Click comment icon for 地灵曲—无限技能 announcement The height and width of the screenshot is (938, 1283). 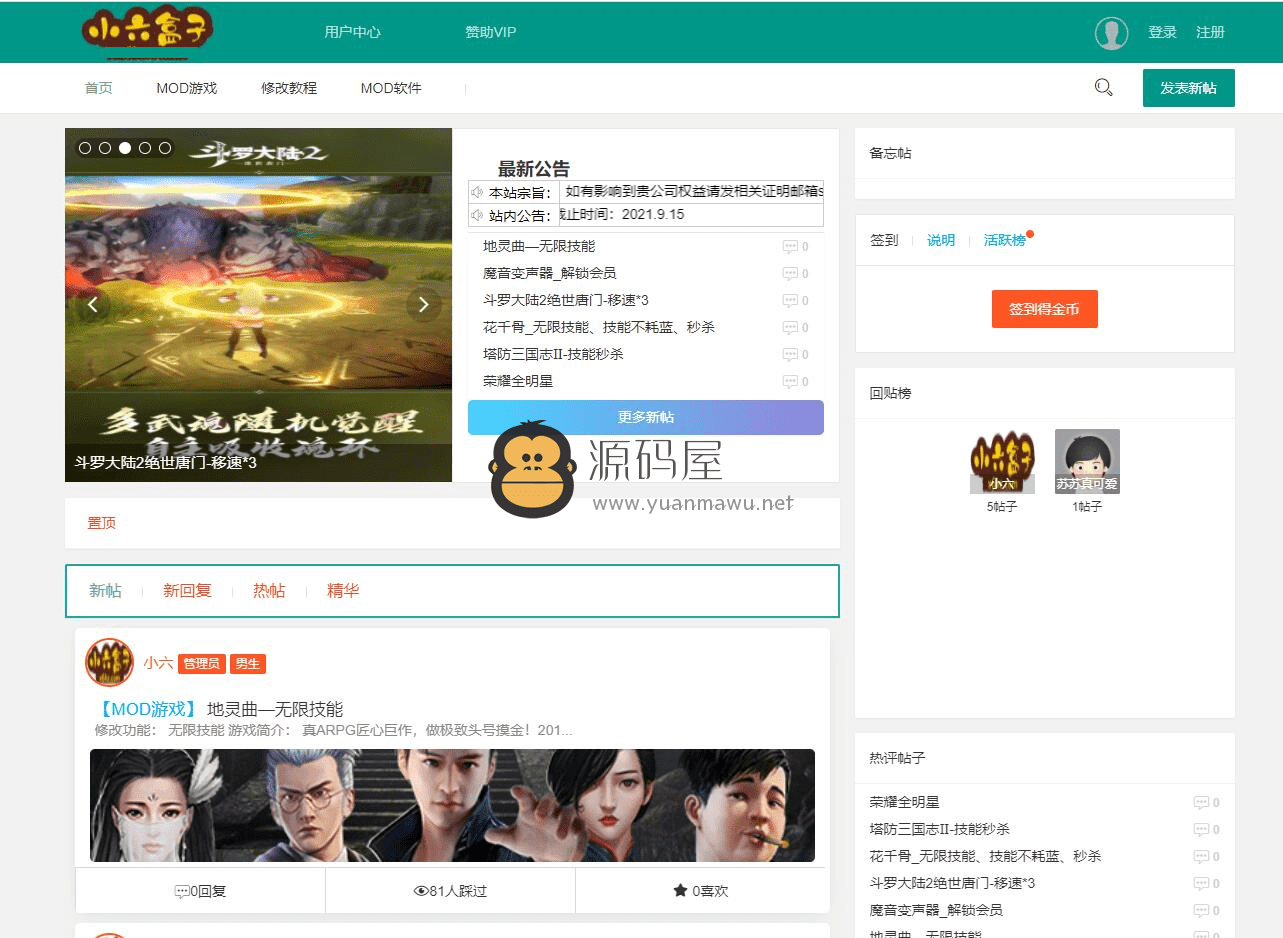790,247
